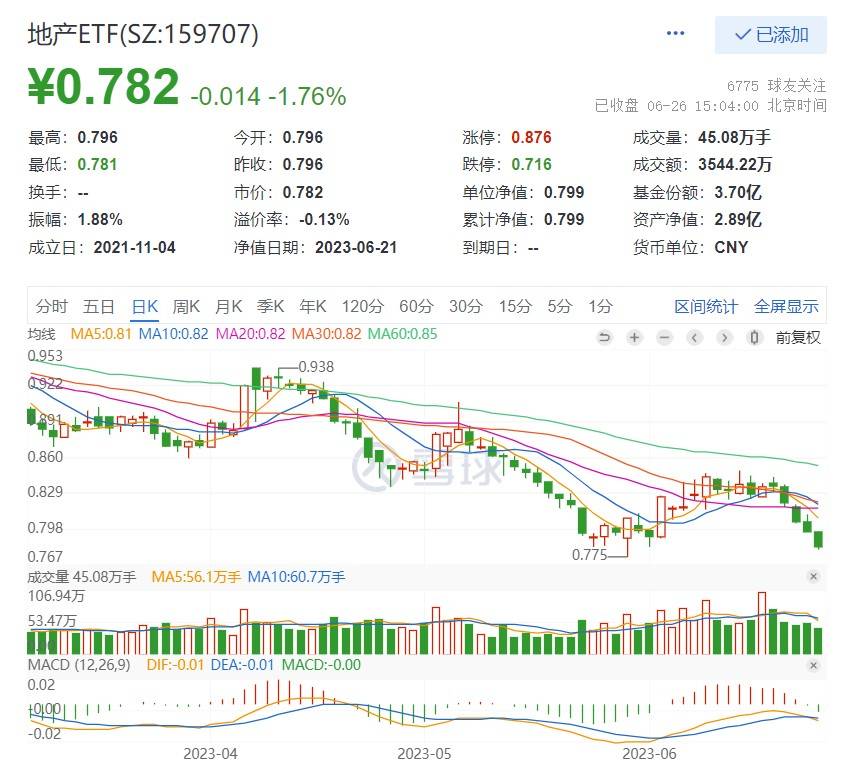This screenshot has width=856, height=775.
Task: Select the 周K chart tab
Action: [186, 306]
